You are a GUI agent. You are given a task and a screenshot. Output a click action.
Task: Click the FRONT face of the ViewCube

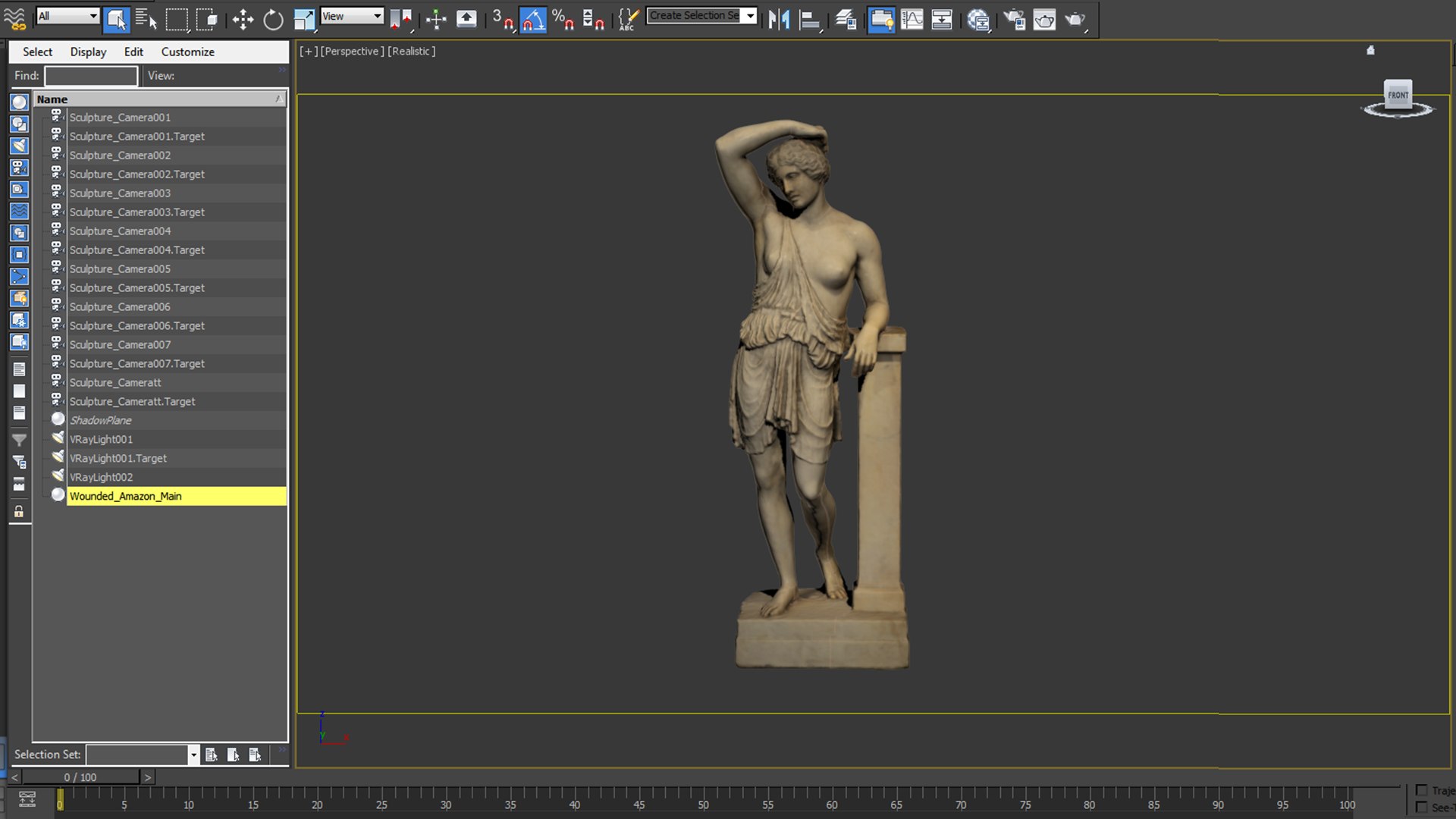1398,95
